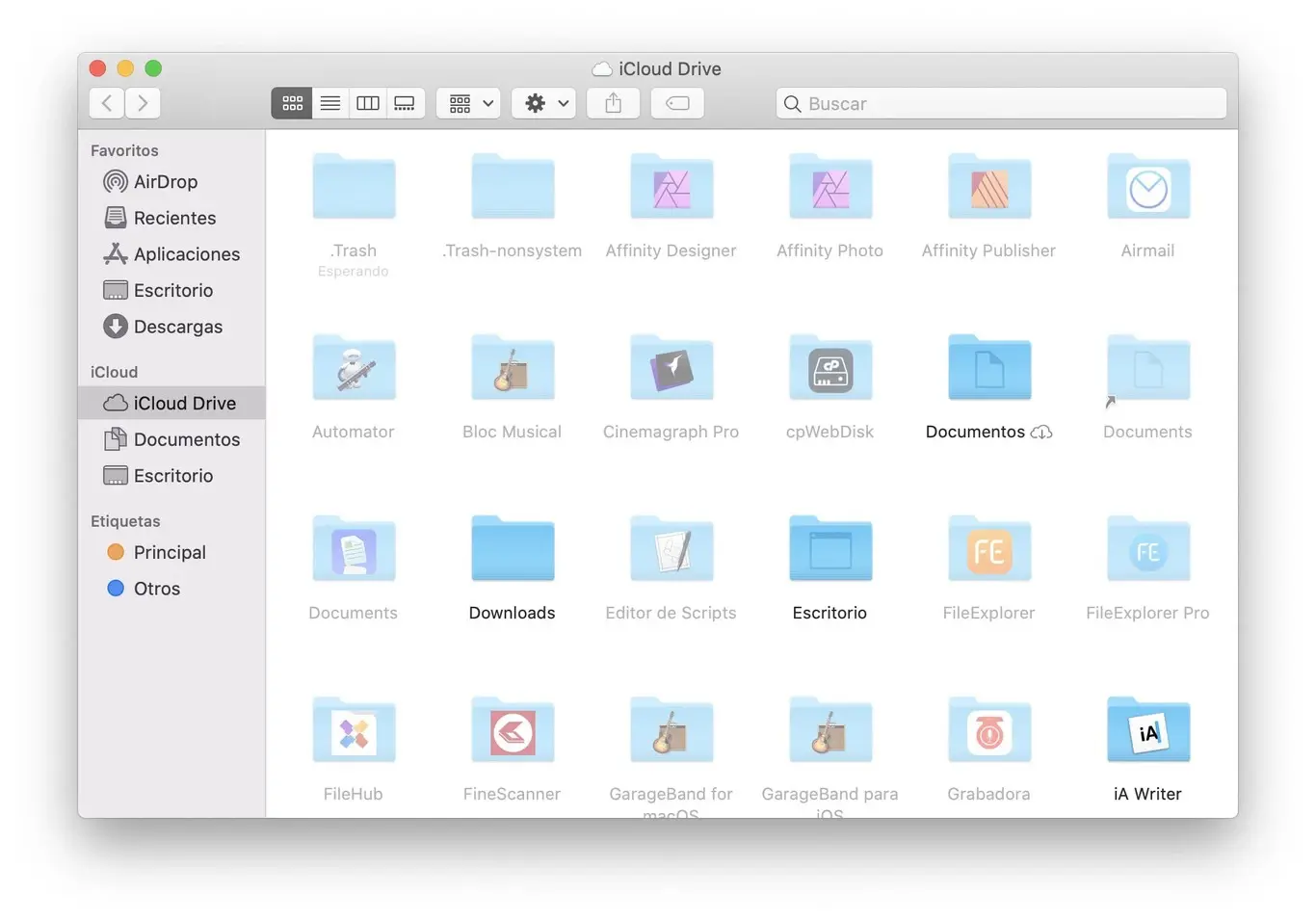This screenshot has width=1316, height=921.
Task: Open the group-by dropdown in the toolbar
Action: pyautogui.click(x=469, y=103)
